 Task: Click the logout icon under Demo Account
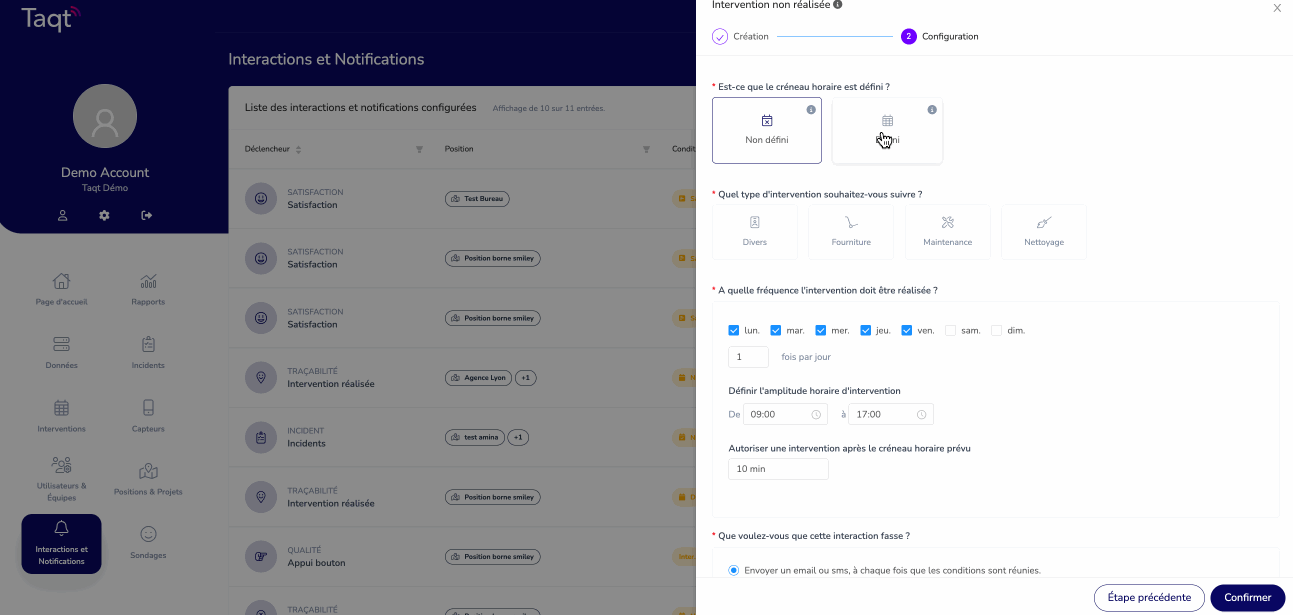(147, 215)
